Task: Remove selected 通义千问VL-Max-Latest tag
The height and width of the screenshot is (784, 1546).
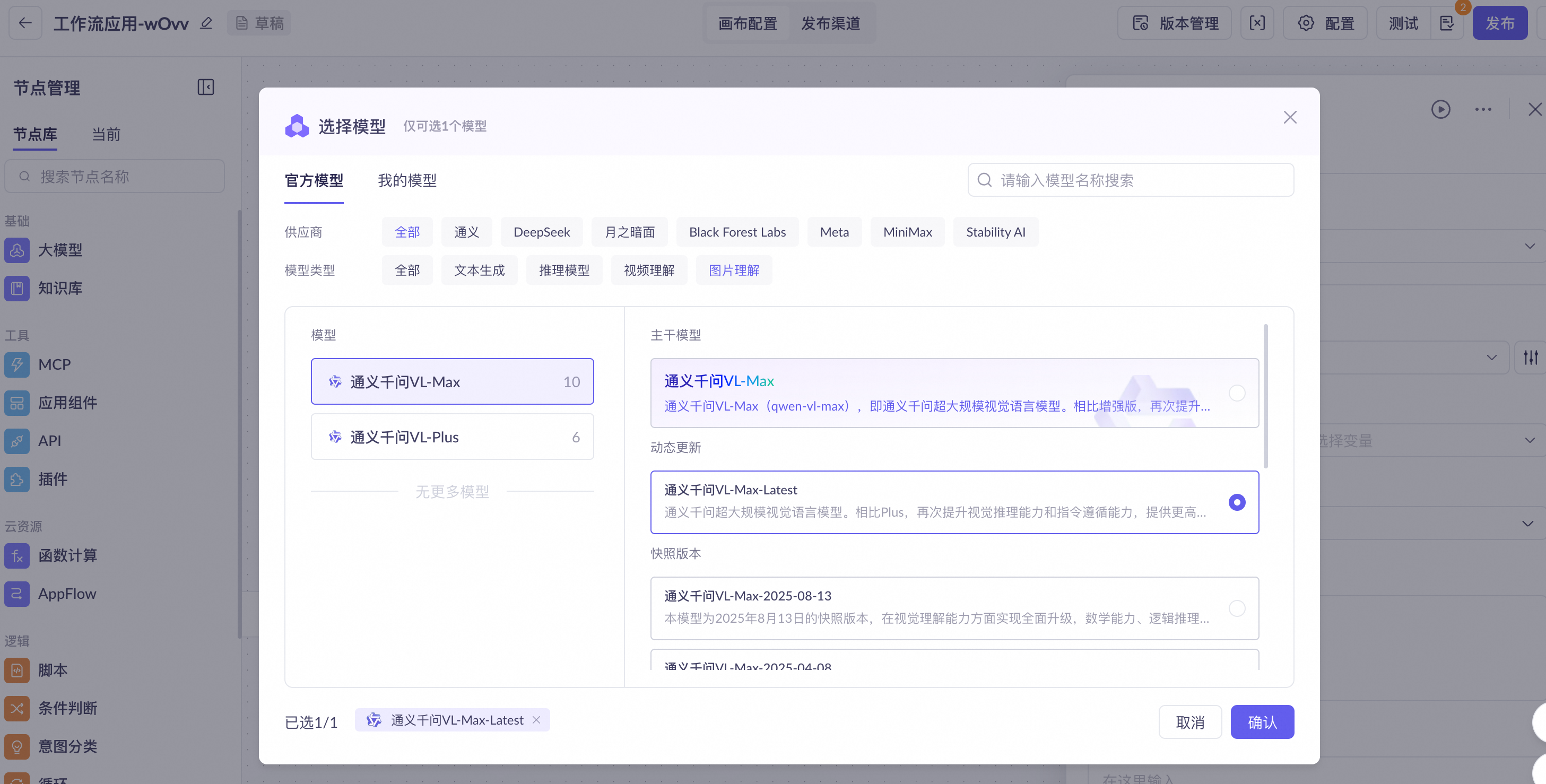Action: [536, 720]
